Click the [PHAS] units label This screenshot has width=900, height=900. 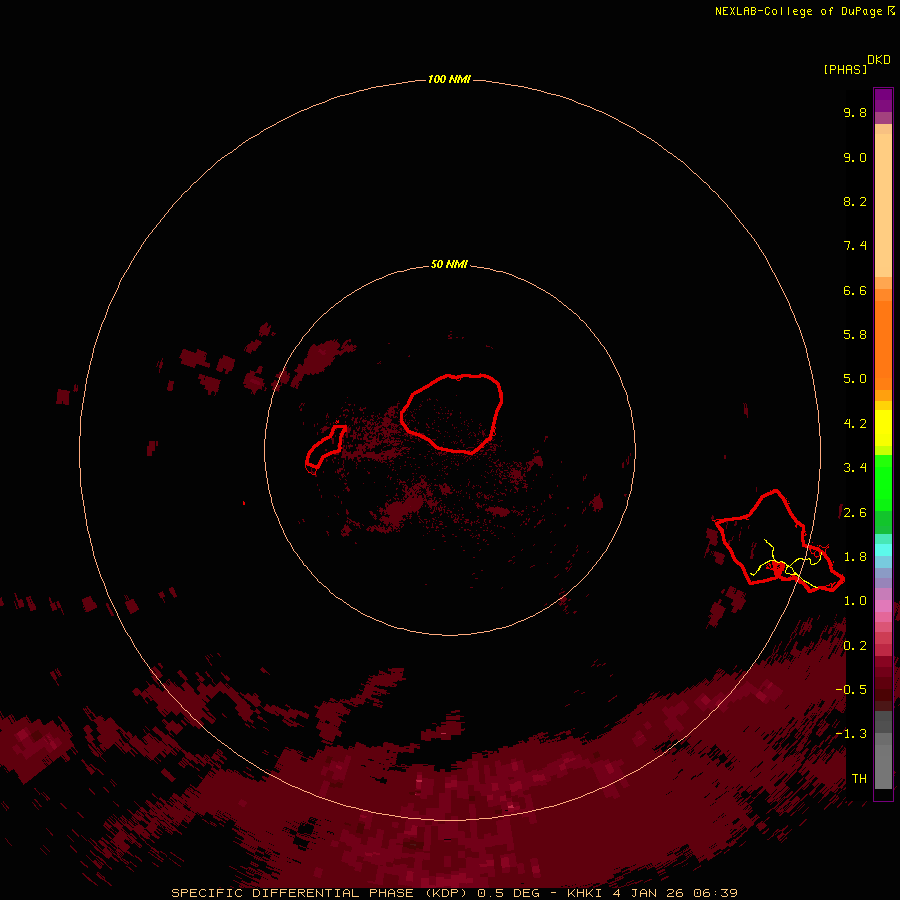[x=845, y=70]
